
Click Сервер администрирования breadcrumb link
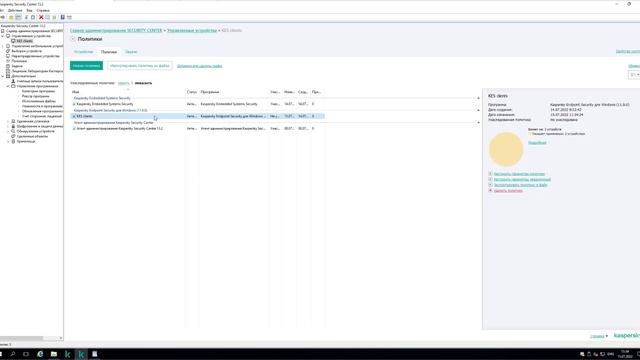(x=116, y=30)
